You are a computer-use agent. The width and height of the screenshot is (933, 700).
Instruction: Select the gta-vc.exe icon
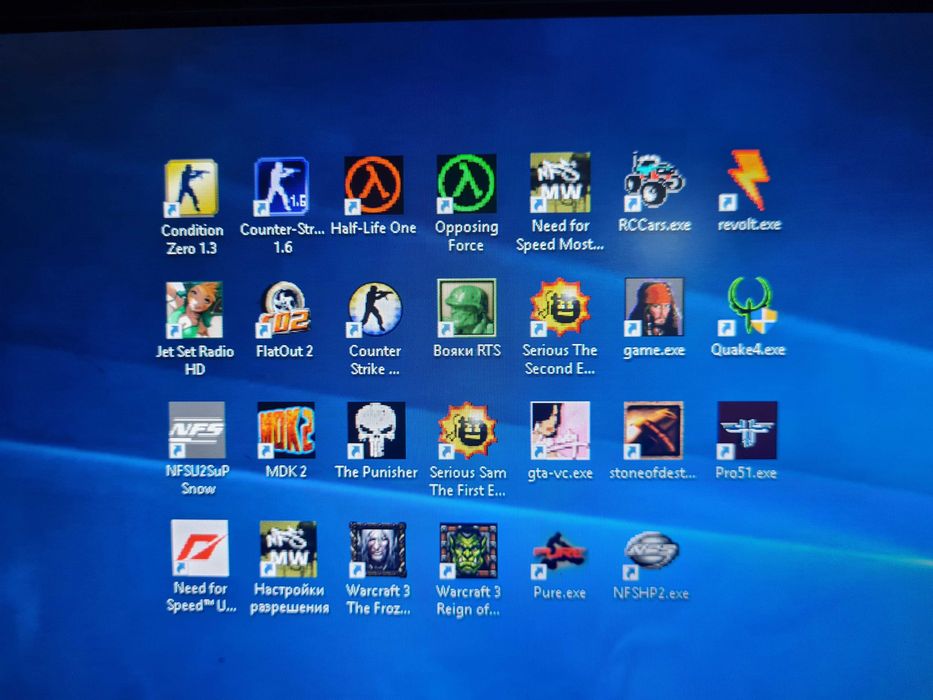click(560, 430)
